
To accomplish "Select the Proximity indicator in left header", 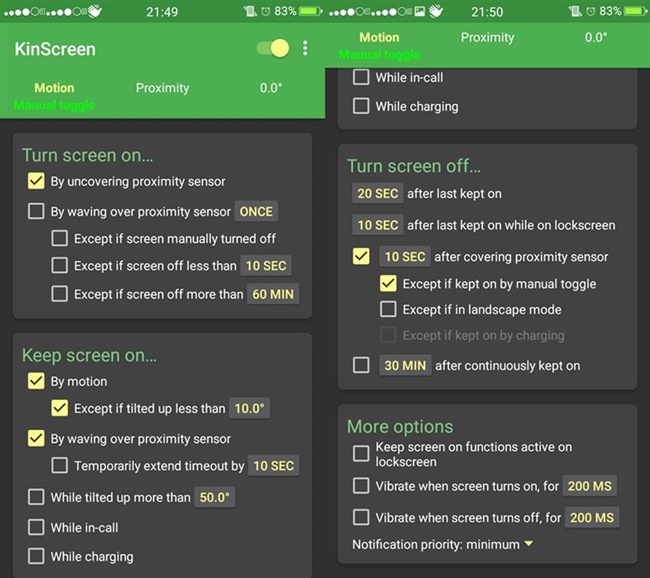I will [162, 88].
